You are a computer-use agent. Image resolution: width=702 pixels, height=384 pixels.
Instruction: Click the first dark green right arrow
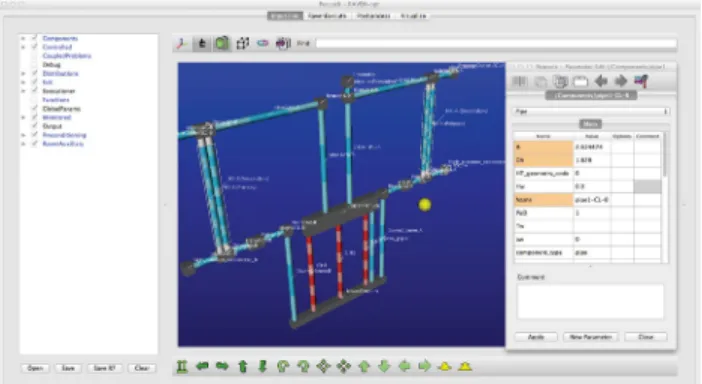[x=222, y=366]
